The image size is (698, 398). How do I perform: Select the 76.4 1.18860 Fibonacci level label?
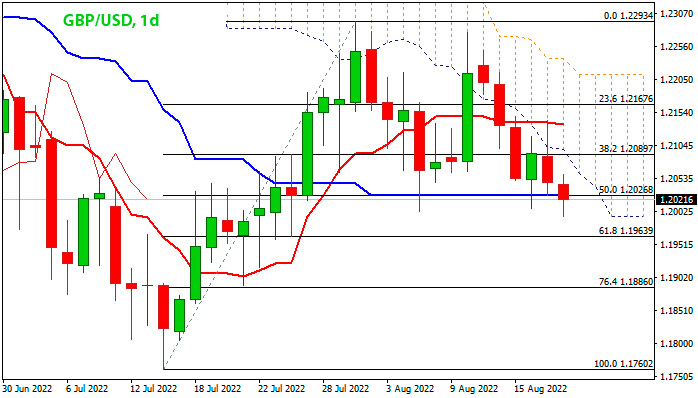626,281
